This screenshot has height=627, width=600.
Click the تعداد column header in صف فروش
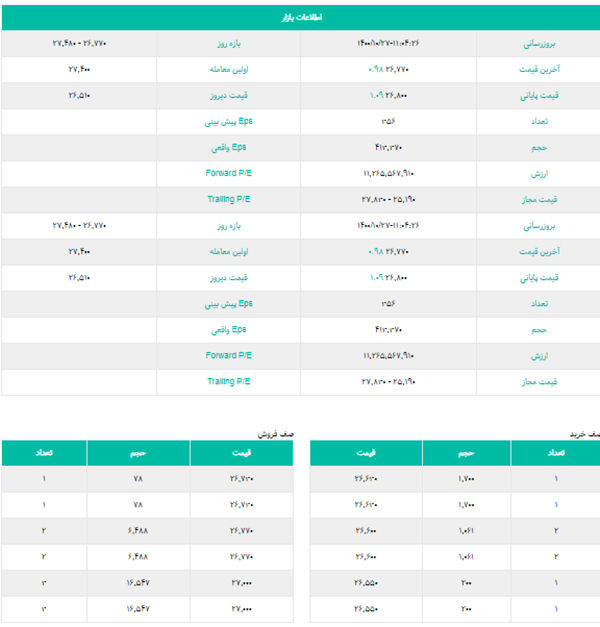pyautogui.click(x=44, y=453)
